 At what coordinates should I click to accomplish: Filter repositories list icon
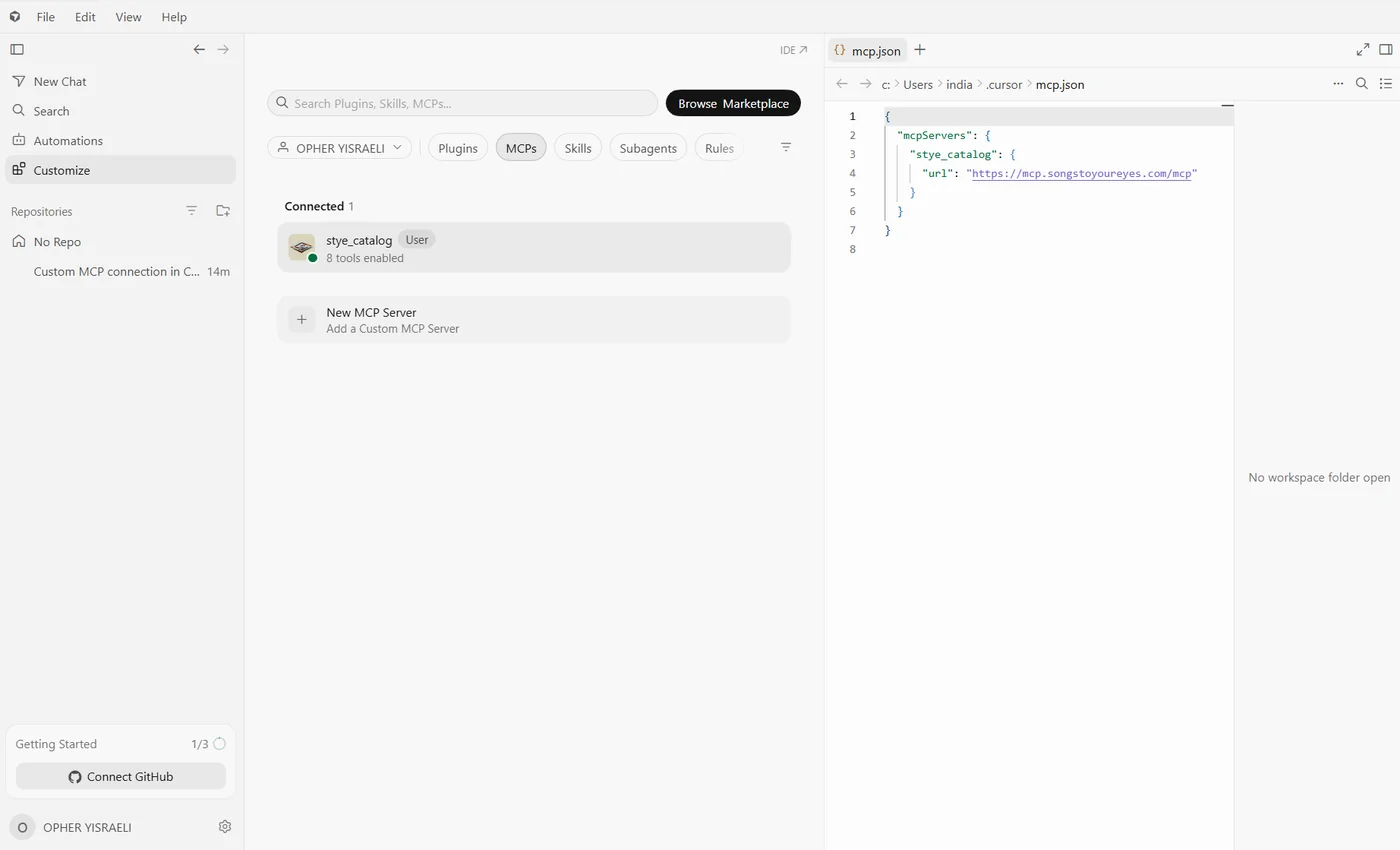(191, 211)
